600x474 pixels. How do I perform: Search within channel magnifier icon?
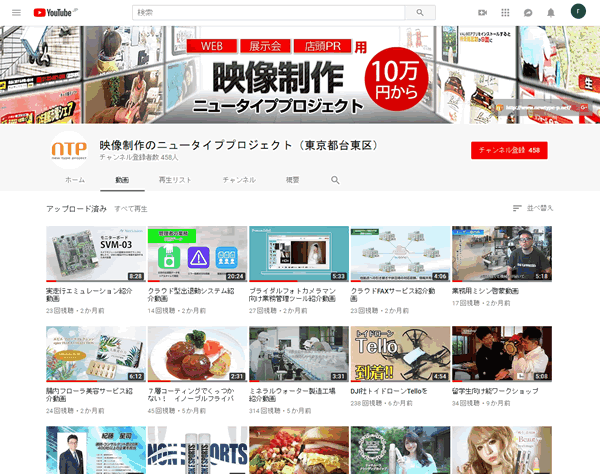click(335, 180)
